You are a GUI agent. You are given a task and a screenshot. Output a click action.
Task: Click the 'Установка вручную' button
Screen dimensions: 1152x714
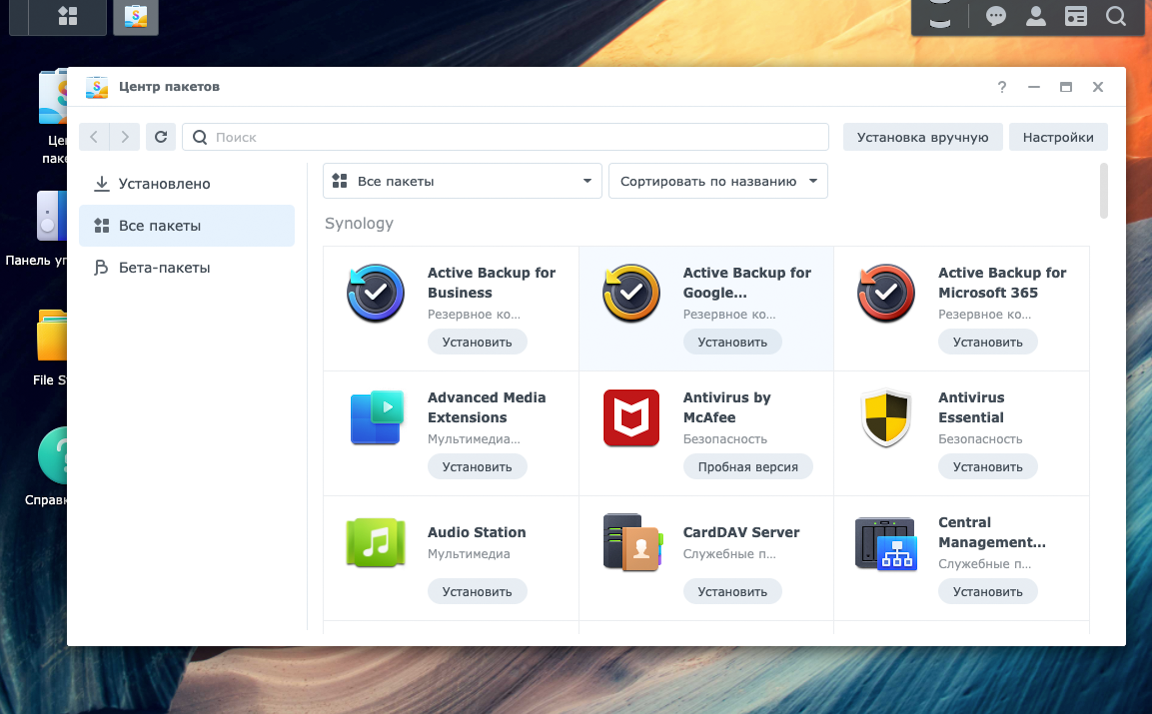(923, 137)
